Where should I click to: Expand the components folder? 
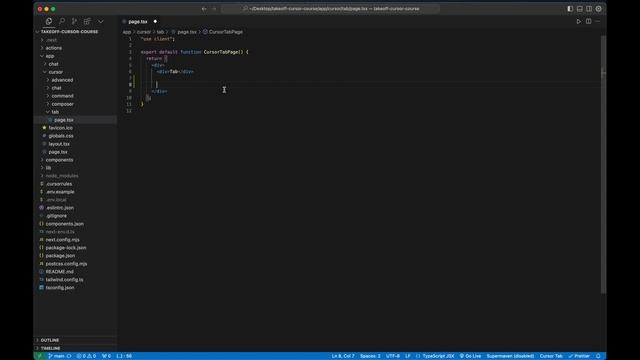pyautogui.click(x=59, y=160)
